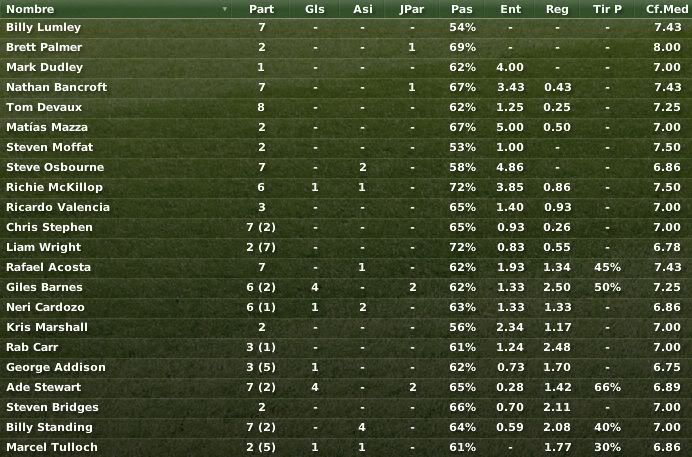Sort table by Asi column
The image size is (692, 457).
pos(363,9)
